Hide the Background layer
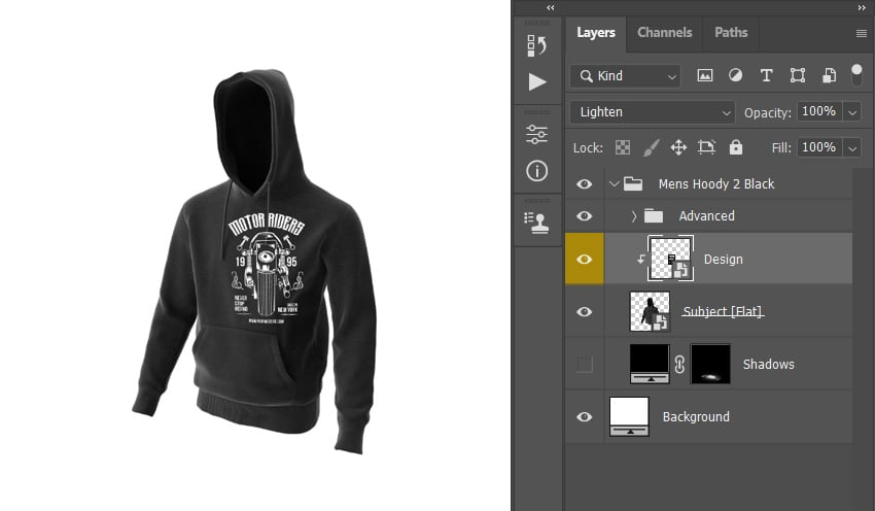 (x=584, y=417)
